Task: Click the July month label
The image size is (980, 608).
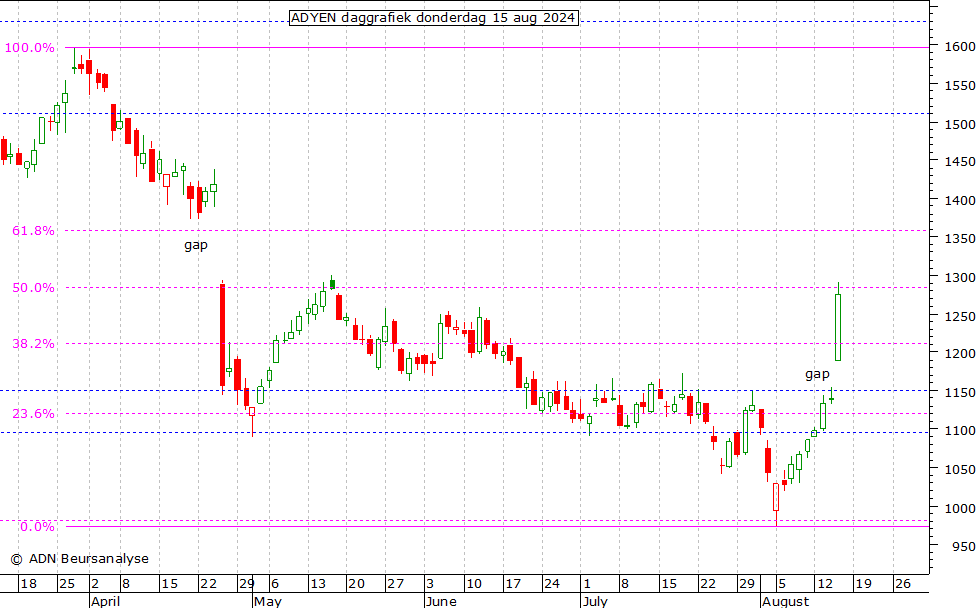Action: click(x=594, y=601)
